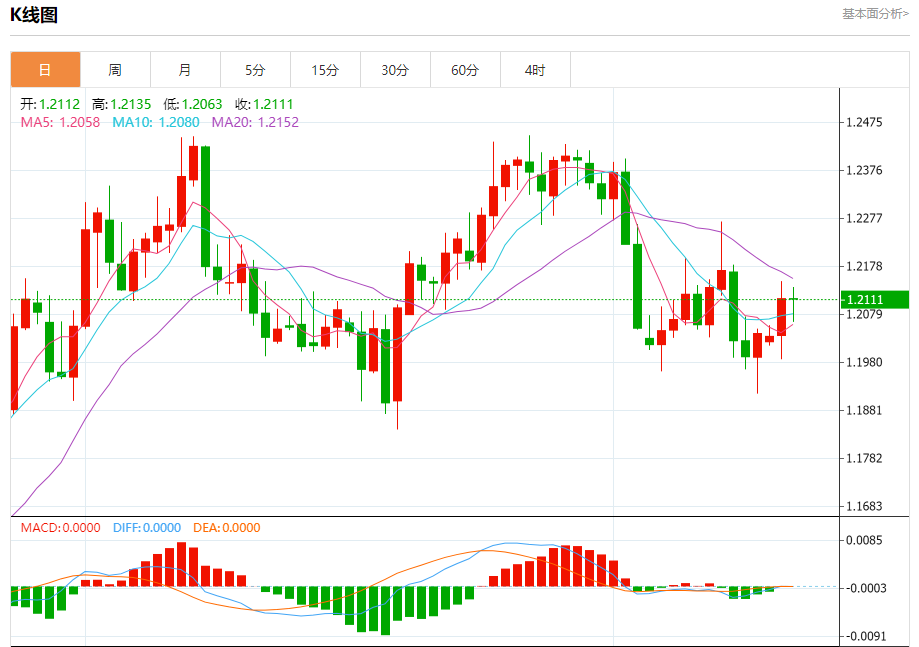
Task: Open the 5分 interval tab
Action: click(x=256, y=70)
